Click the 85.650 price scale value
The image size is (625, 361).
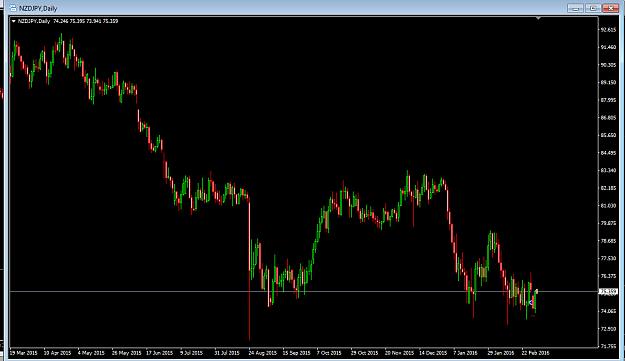[608, 135]
